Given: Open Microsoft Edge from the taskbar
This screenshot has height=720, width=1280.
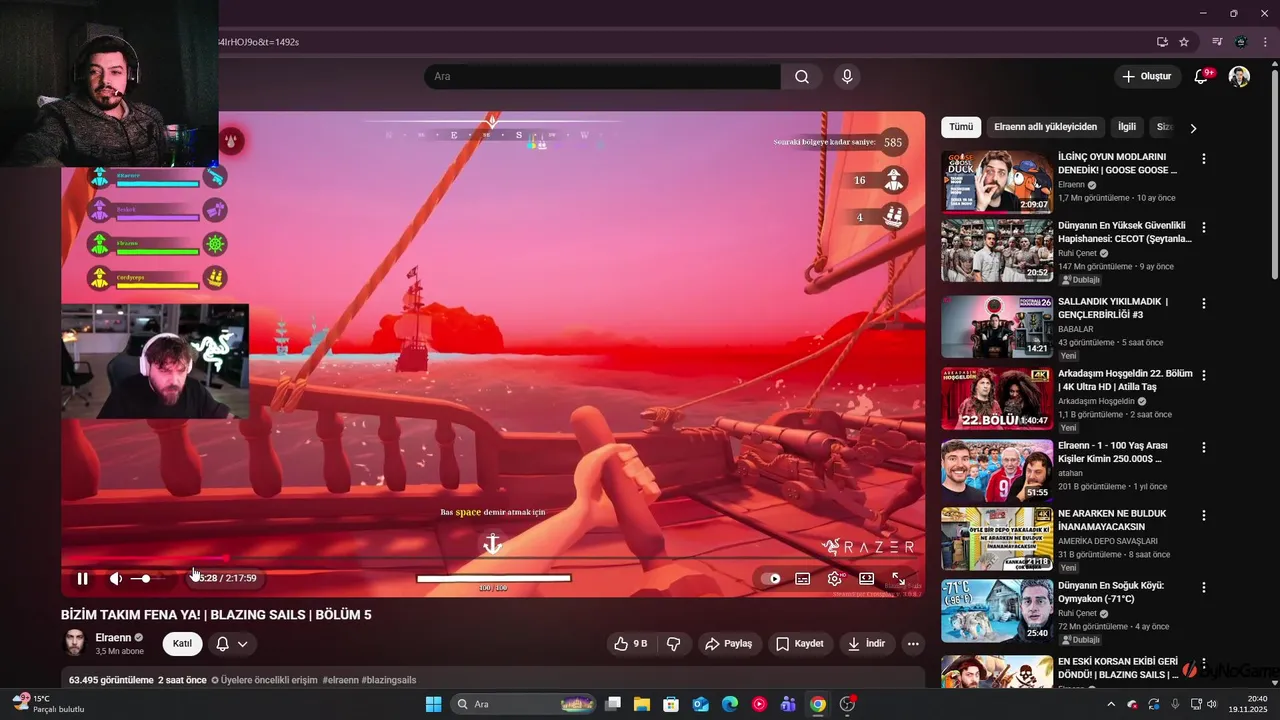Looking at the screenshot, I should (x=729, y=704).
